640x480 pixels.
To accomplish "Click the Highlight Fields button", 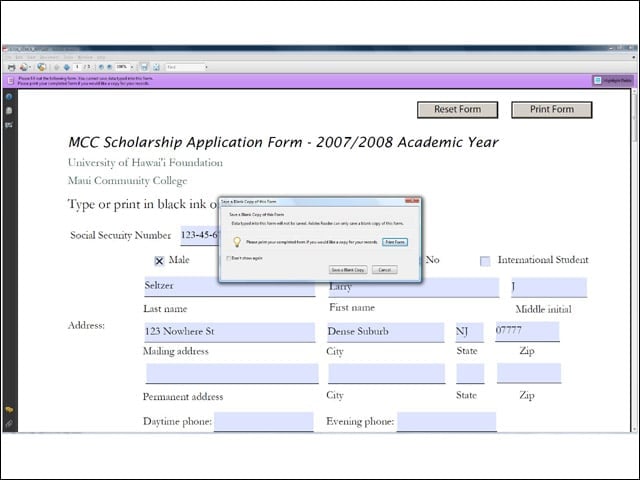I will (613, 81).
